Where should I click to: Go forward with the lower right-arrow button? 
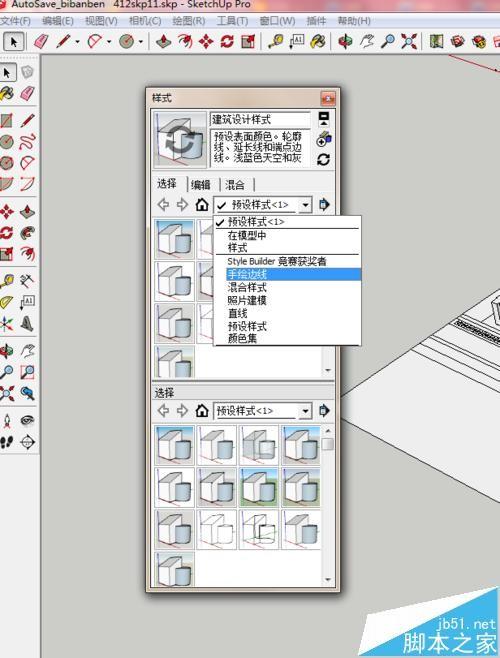tap(182, 410)
